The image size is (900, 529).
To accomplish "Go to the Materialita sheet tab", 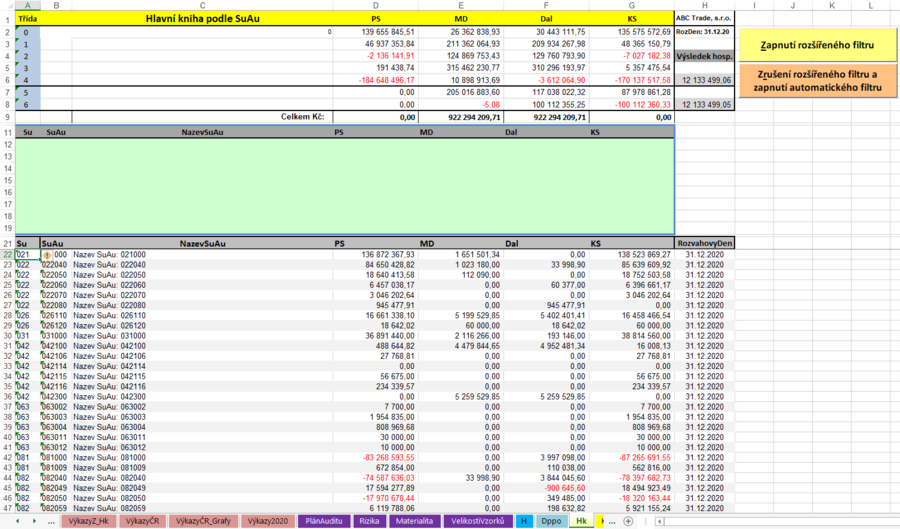I will click(x=414, y=521).
